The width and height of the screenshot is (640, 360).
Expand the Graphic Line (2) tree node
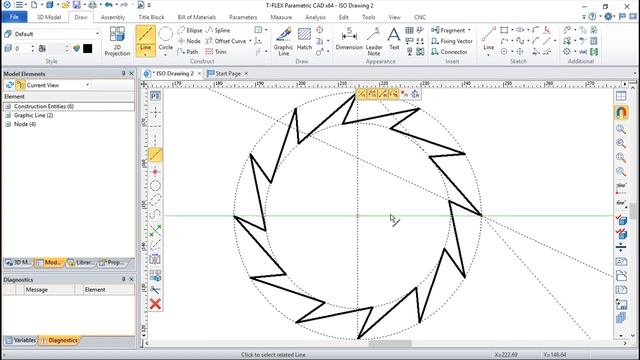pos(8,115)
